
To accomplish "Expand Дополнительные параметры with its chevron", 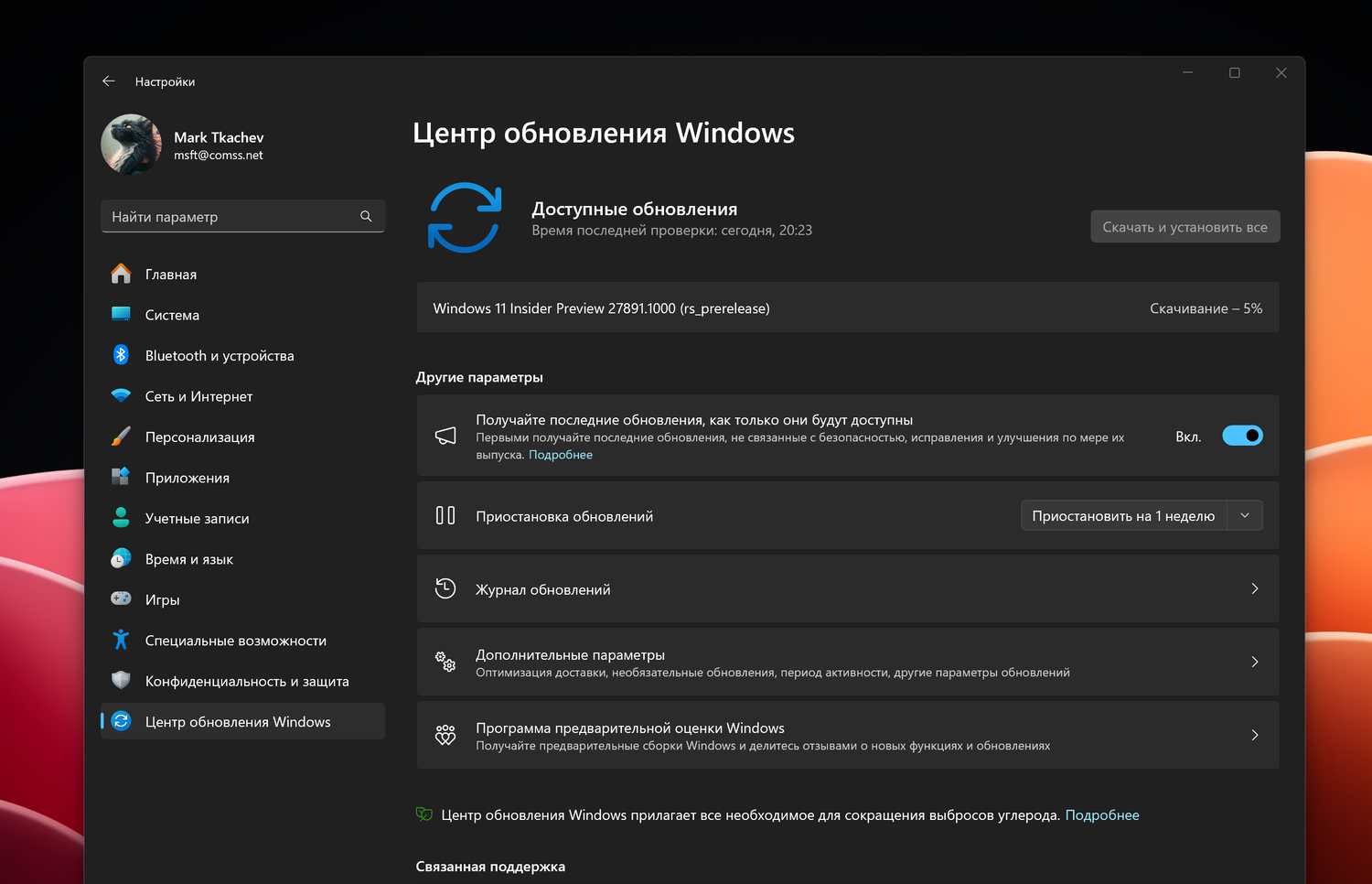I will 1255,662.
